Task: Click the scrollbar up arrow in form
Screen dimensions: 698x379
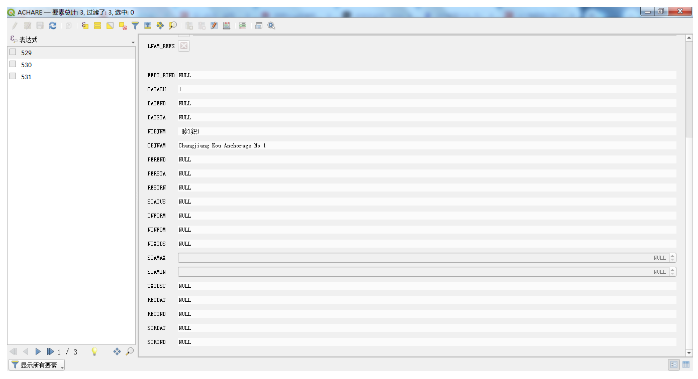Action: [x=689, y=38]
